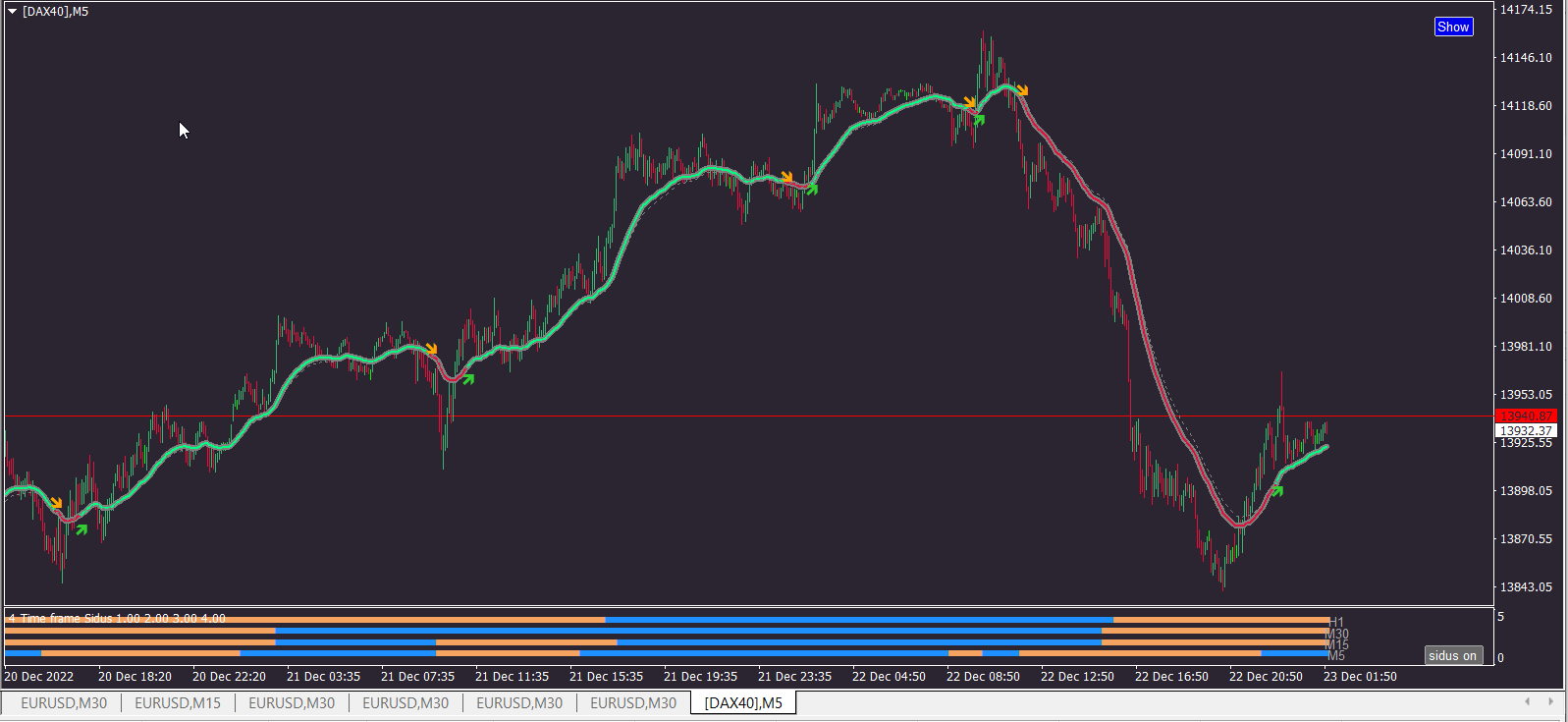Click the '22 Dec 04:50' time label
1568x722 pixels.
tap(889, 677)
